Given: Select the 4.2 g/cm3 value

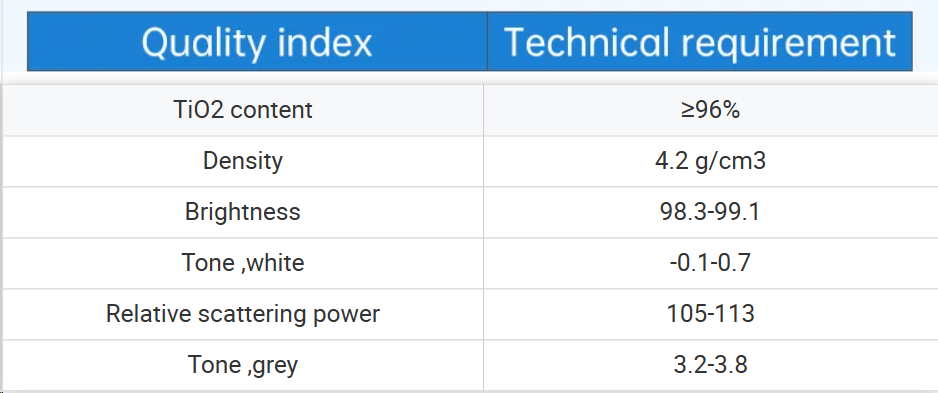Looking at the screenshot, I should pyautogui.click(x=711, y=161).
